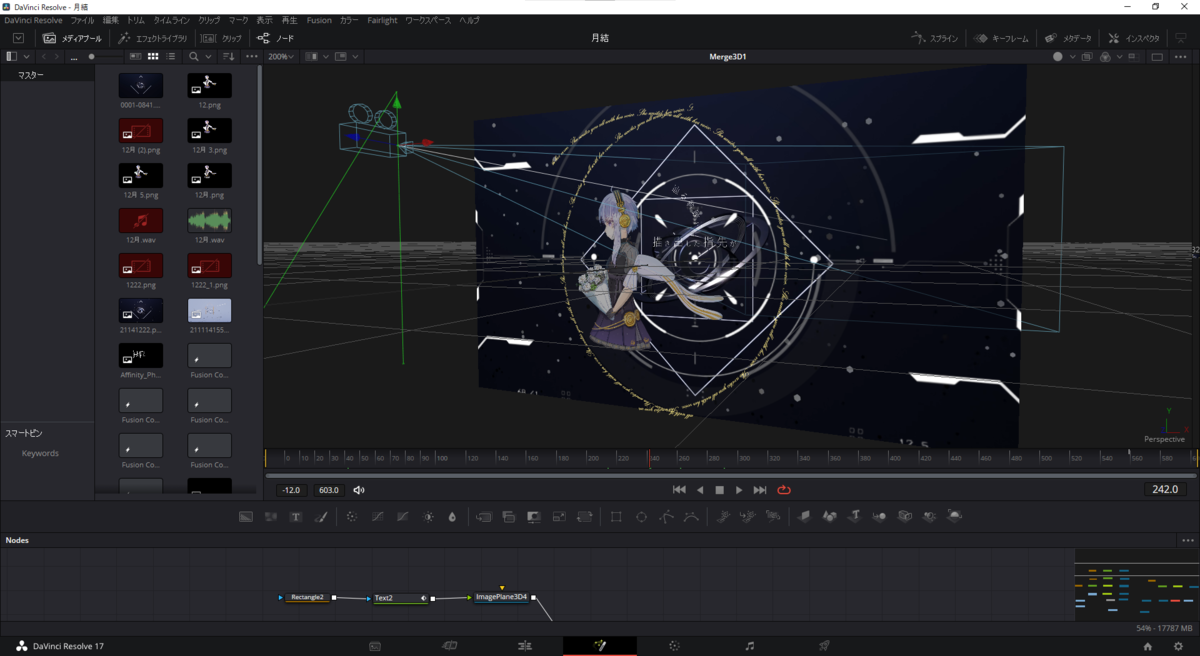Viewport: 1200px width, 656px height.
Task: Add a Transform node from toolbar
Action: coord(585,517)
